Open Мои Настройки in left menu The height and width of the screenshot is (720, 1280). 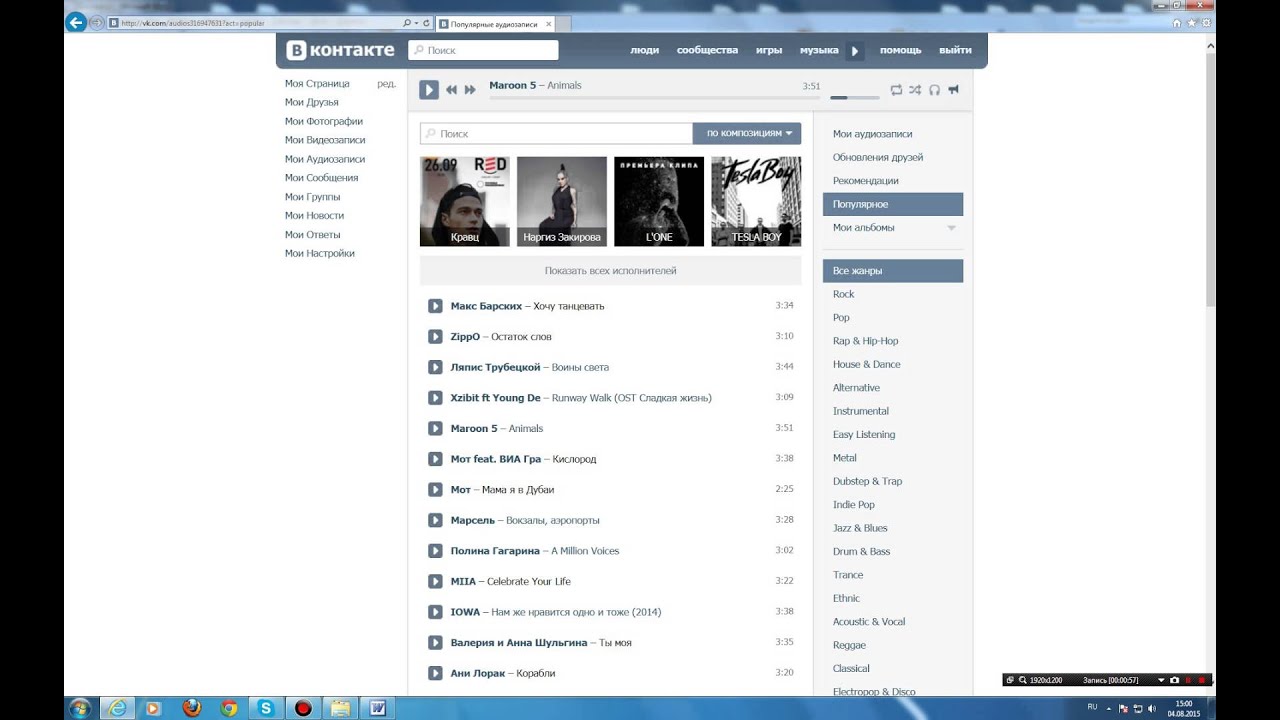(320, 253)
